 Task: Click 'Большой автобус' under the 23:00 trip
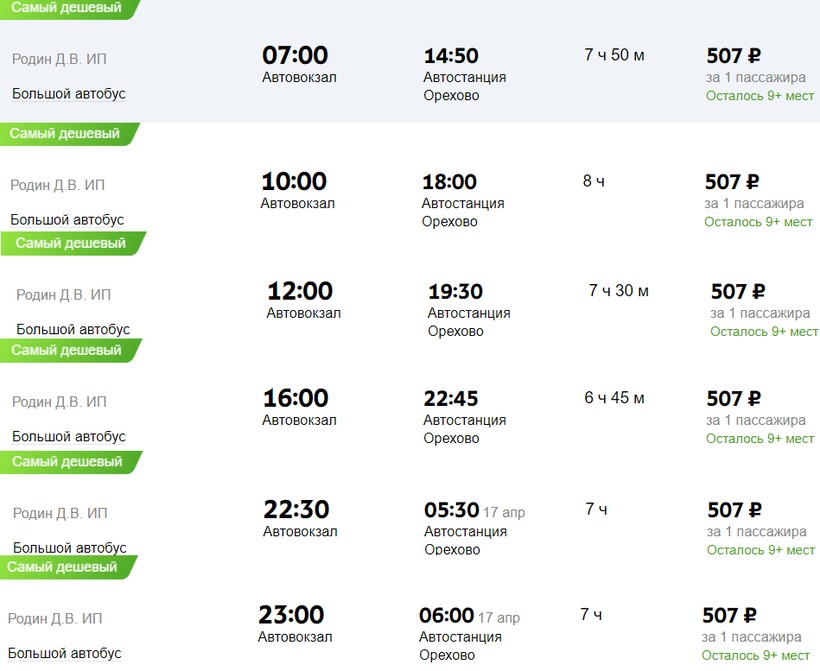tap(64, 654)
